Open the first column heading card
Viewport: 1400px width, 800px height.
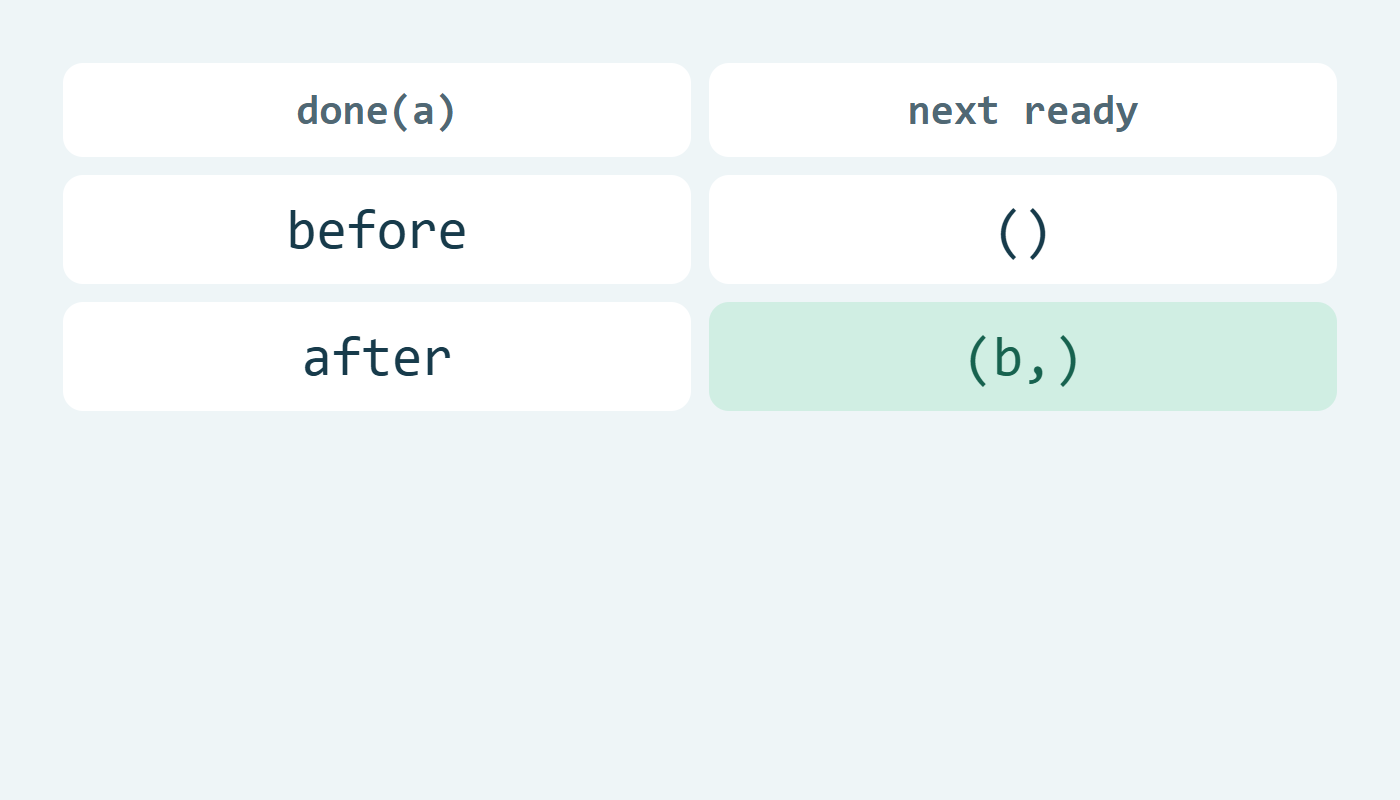[377, 110]
